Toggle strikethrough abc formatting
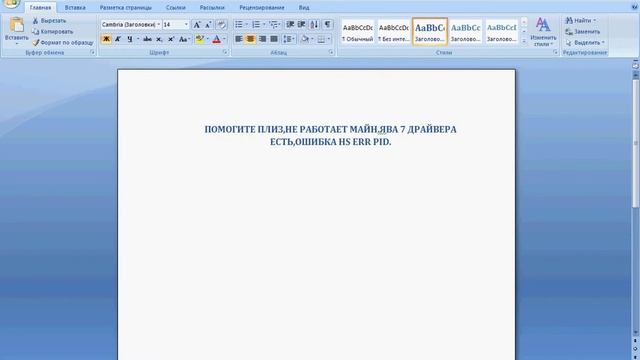The image size is (640, 360). click(x=147, y=39)
